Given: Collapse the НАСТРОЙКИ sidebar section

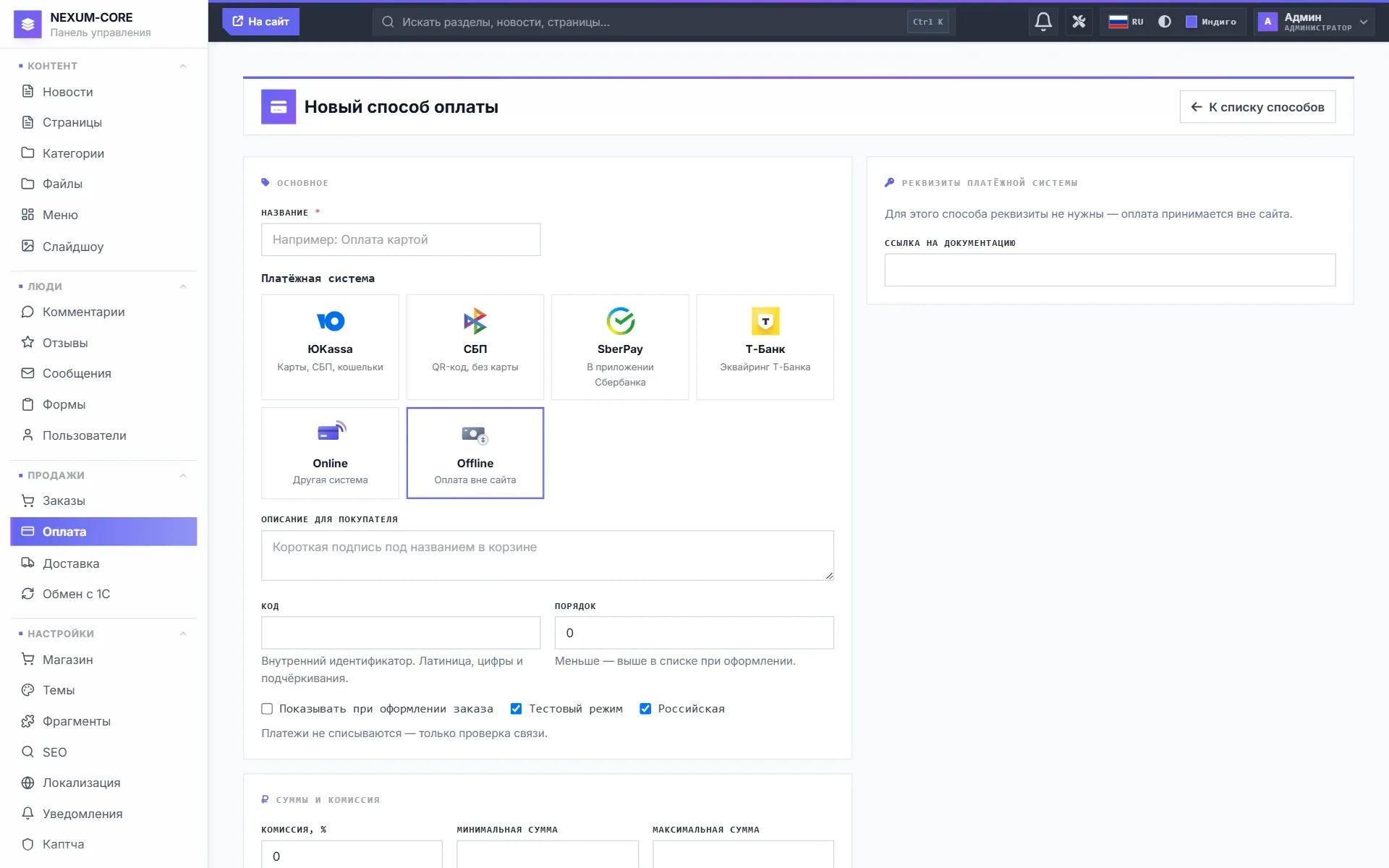Looking at the screenshot, I should 183,634.
